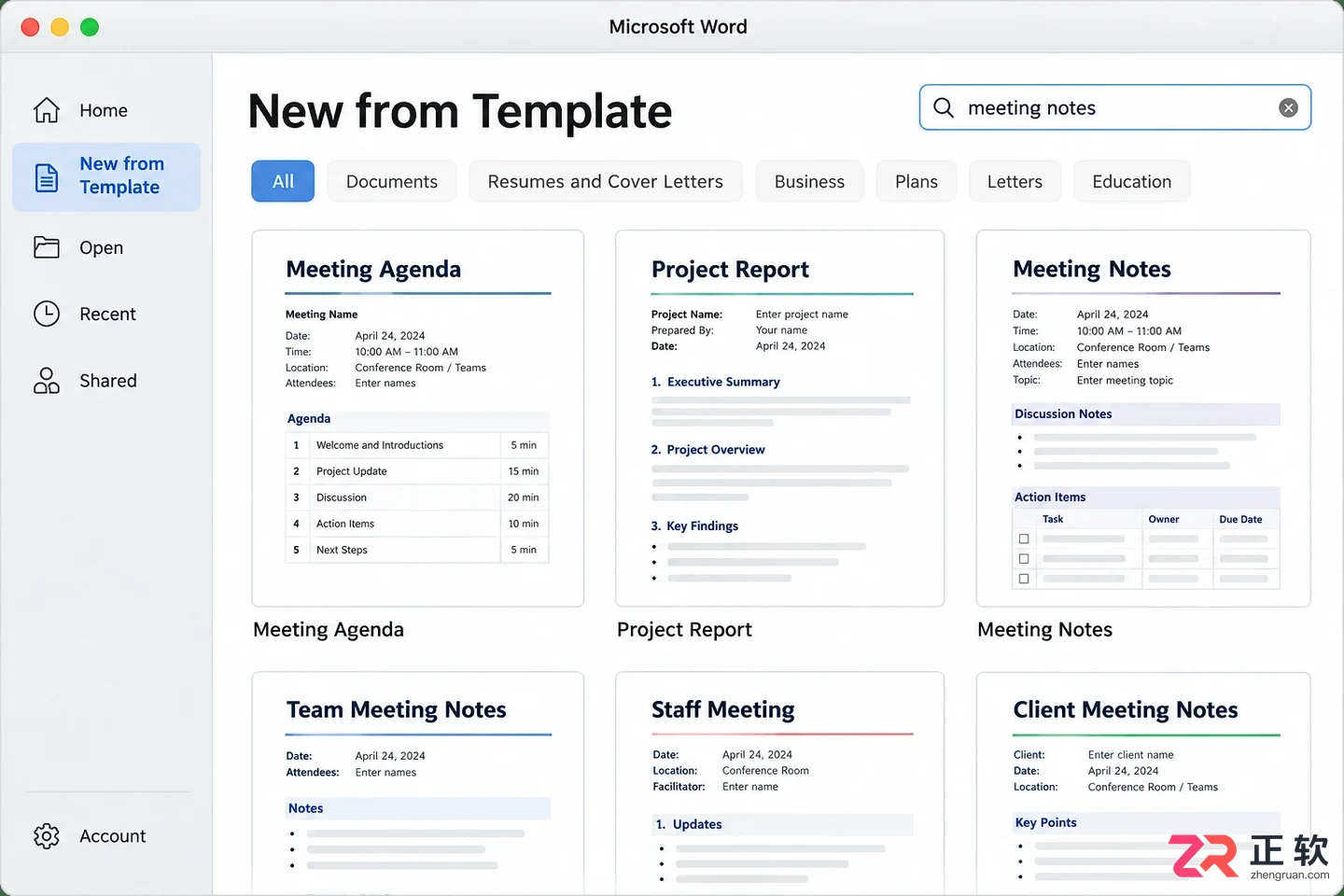
Task: Open the Shared people icon
Action: point(47,381)
